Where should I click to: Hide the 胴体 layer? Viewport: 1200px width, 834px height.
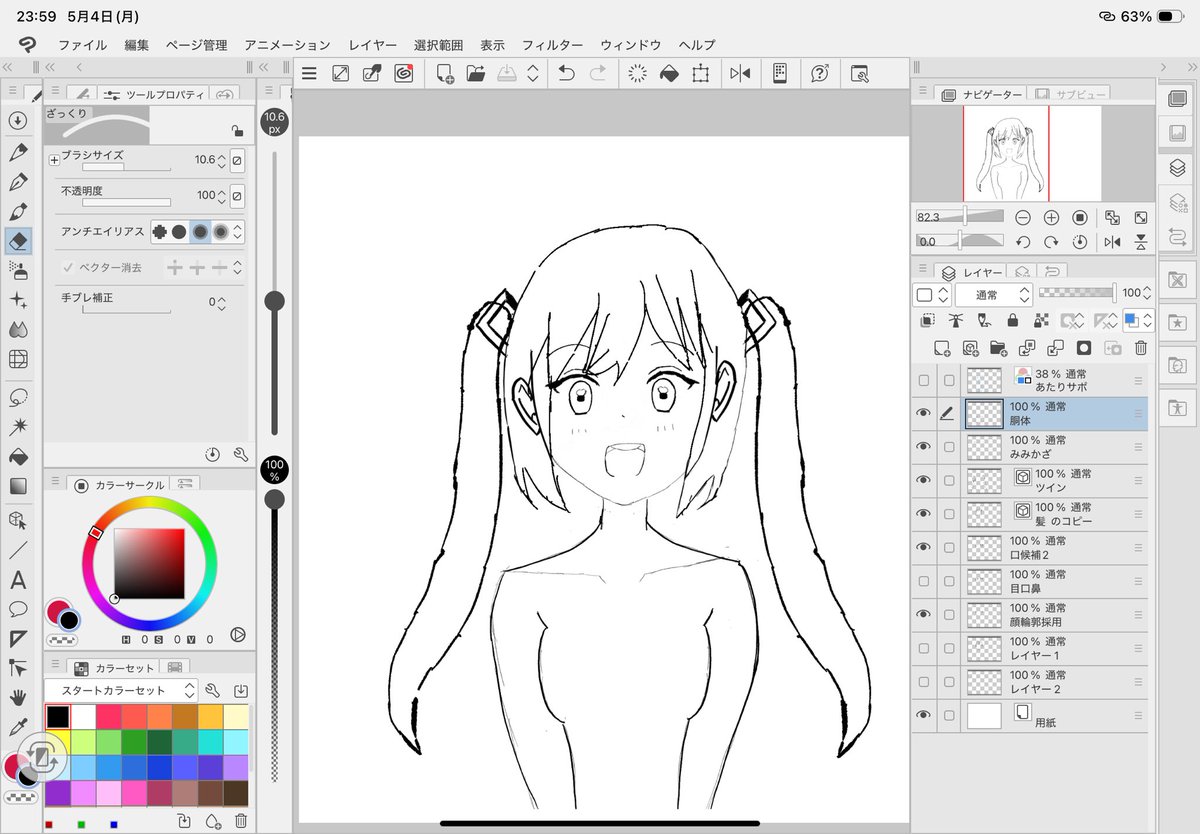tap(923, 414)
